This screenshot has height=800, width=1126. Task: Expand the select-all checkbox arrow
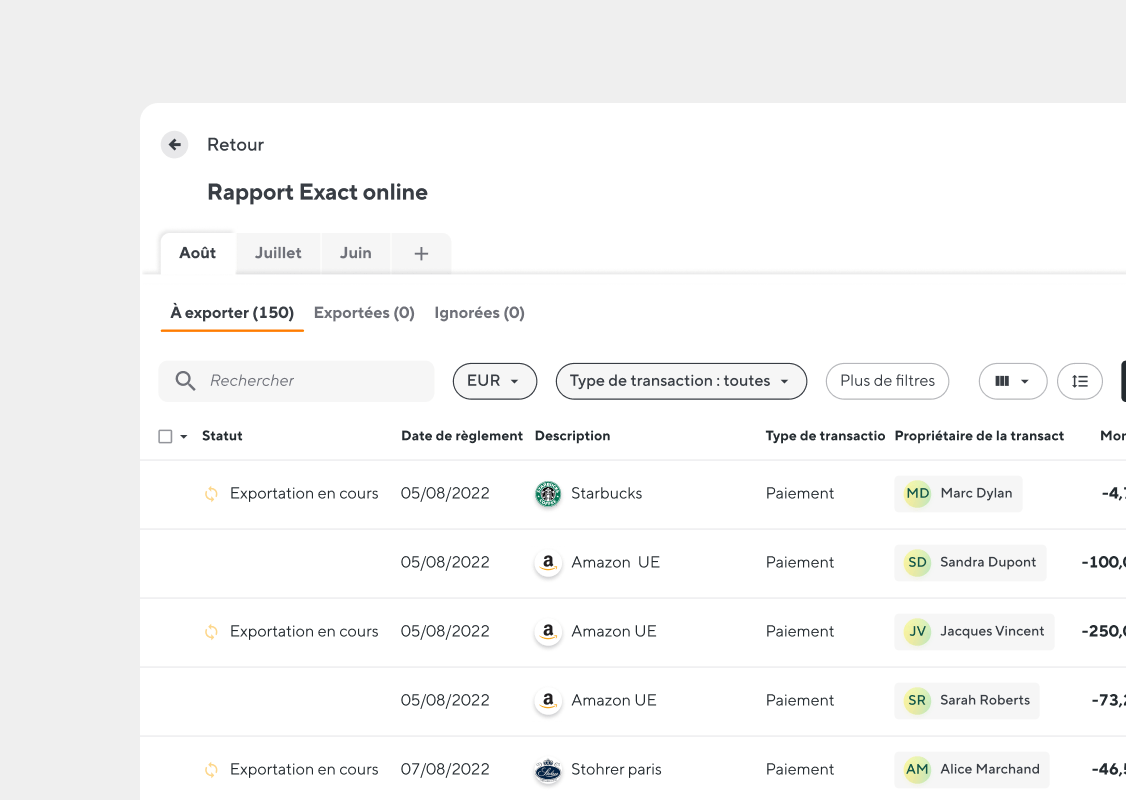(184, 437)
